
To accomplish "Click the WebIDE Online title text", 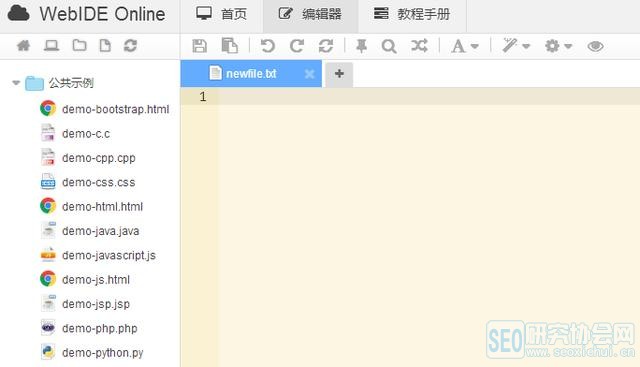I will pyautogui.click(x=102, y=14).
